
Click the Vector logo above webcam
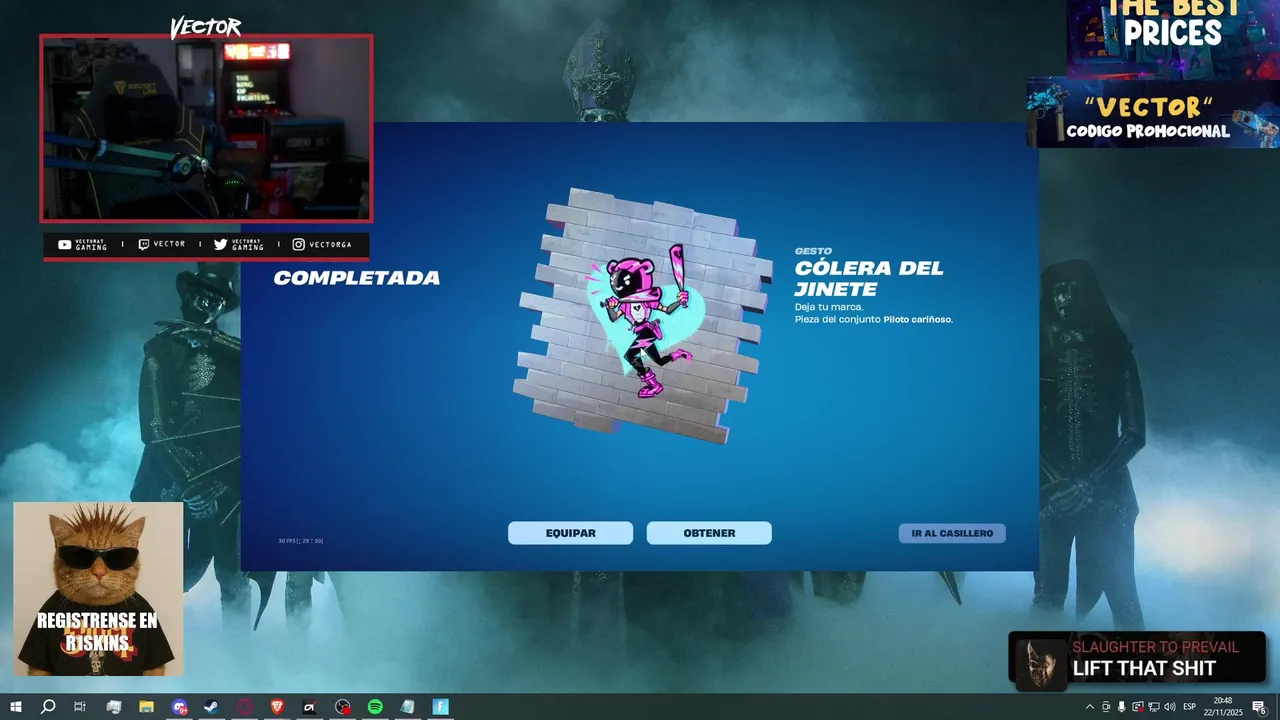(x=205, y=27)
